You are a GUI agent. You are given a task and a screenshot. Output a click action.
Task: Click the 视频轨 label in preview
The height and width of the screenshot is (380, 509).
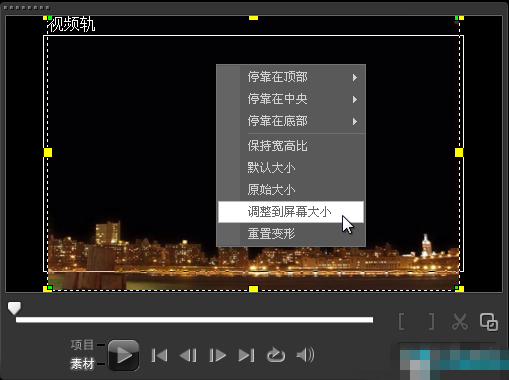72,25
